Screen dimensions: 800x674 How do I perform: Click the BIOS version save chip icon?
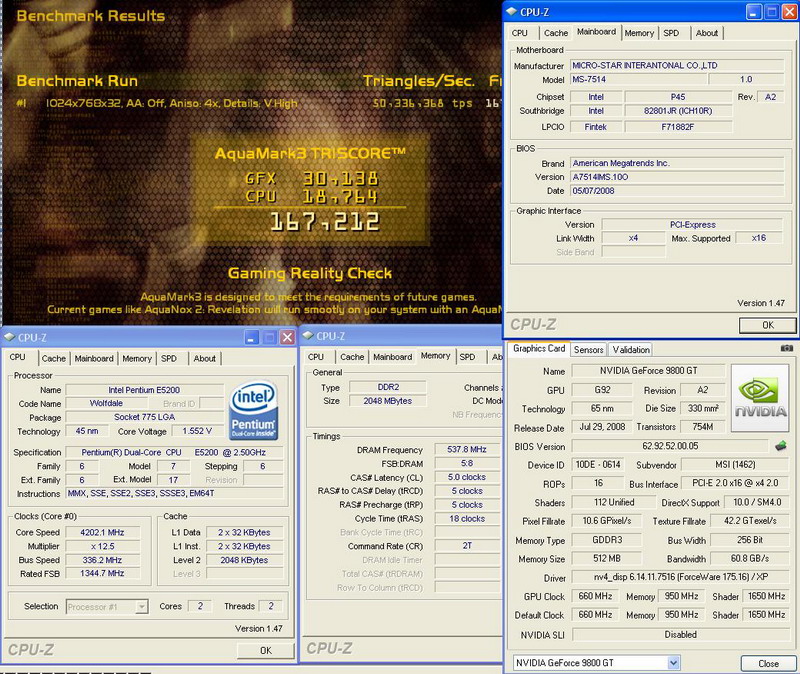(780, 446)
